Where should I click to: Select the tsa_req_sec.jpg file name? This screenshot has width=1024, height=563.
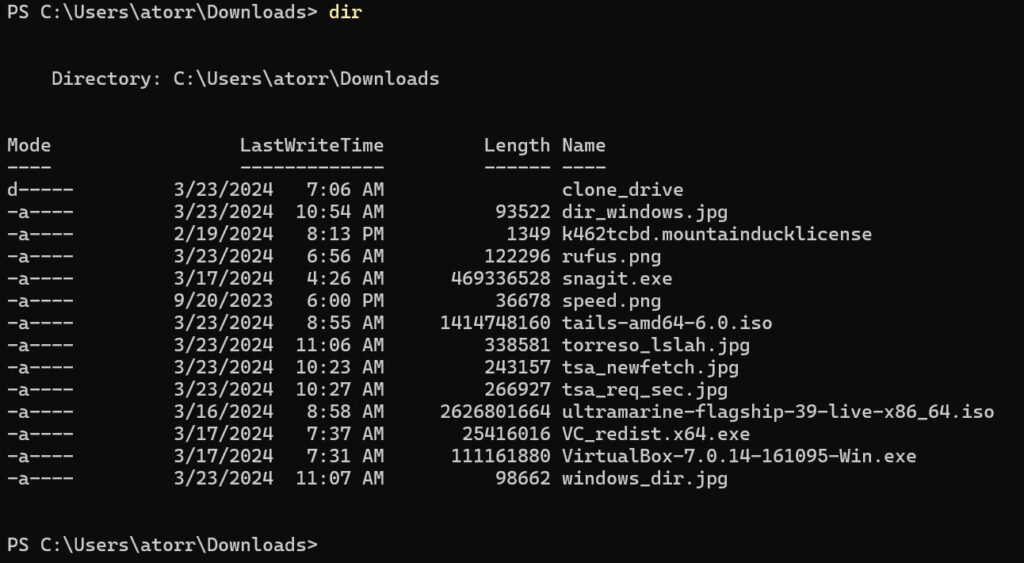click(644, 390)
